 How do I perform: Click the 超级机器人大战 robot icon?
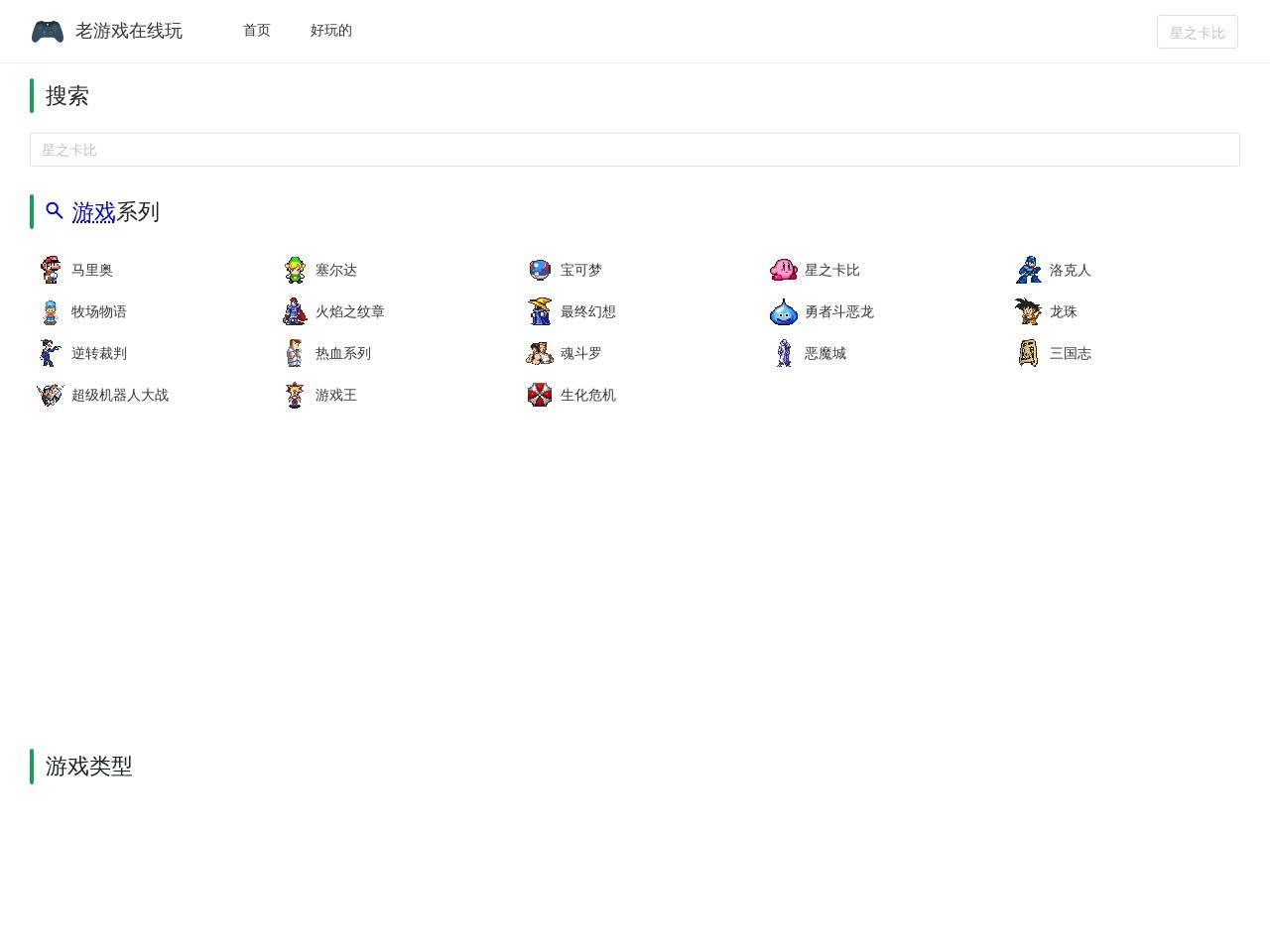pyautogui.click(x=50, y=395)
